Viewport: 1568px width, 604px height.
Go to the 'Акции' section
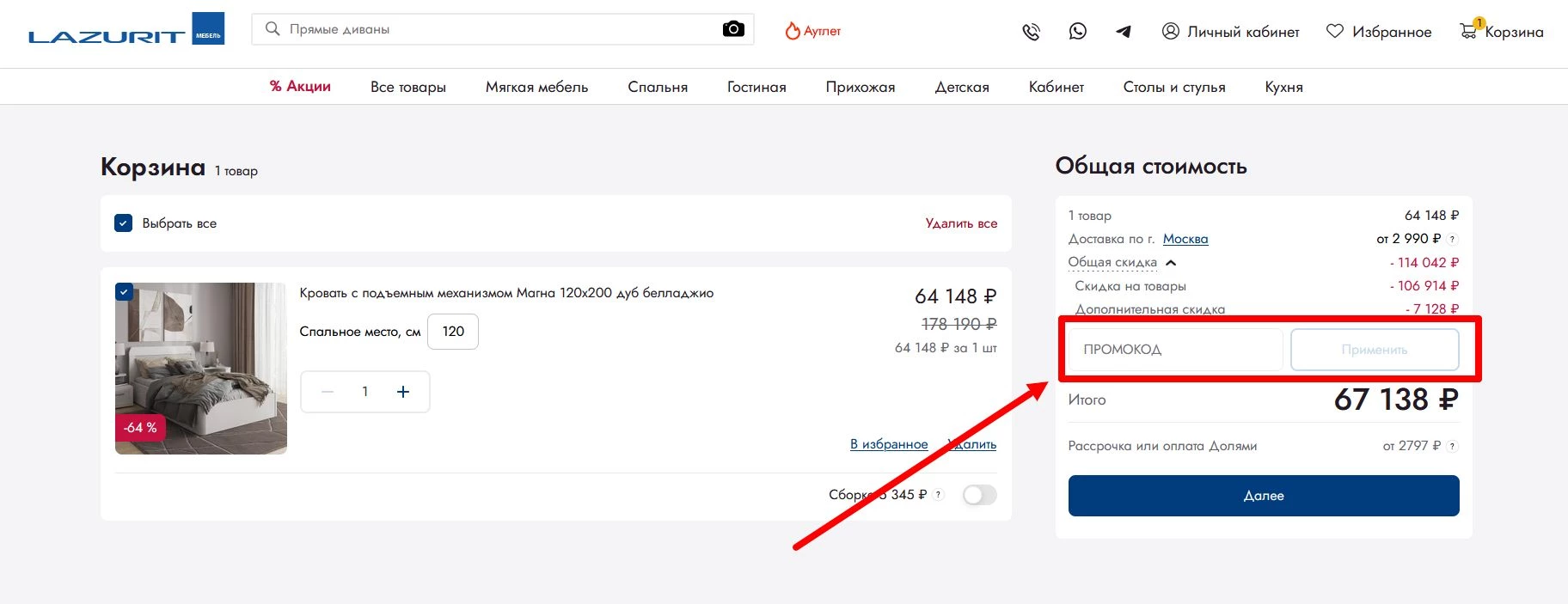300,87
